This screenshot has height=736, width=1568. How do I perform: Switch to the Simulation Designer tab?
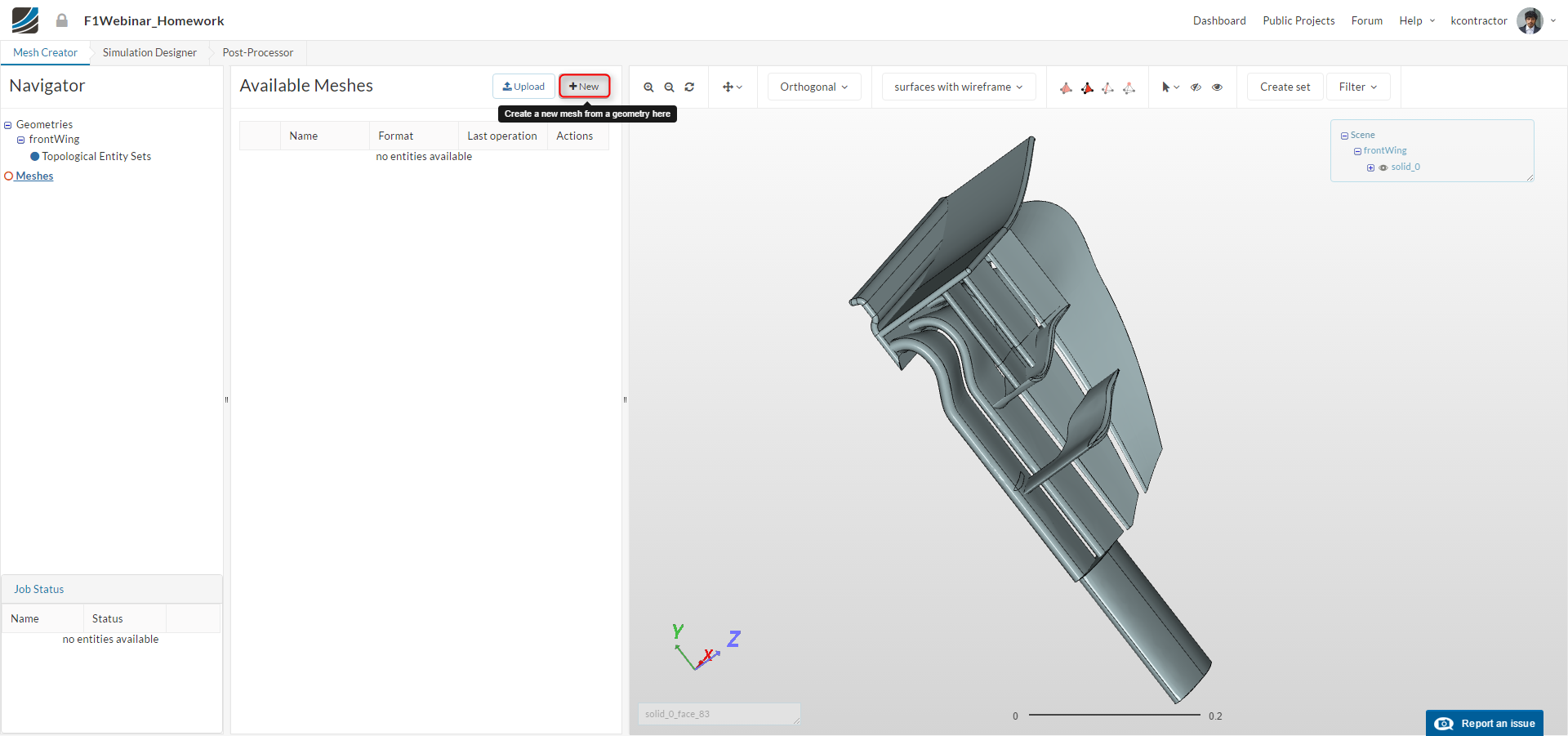149,53
